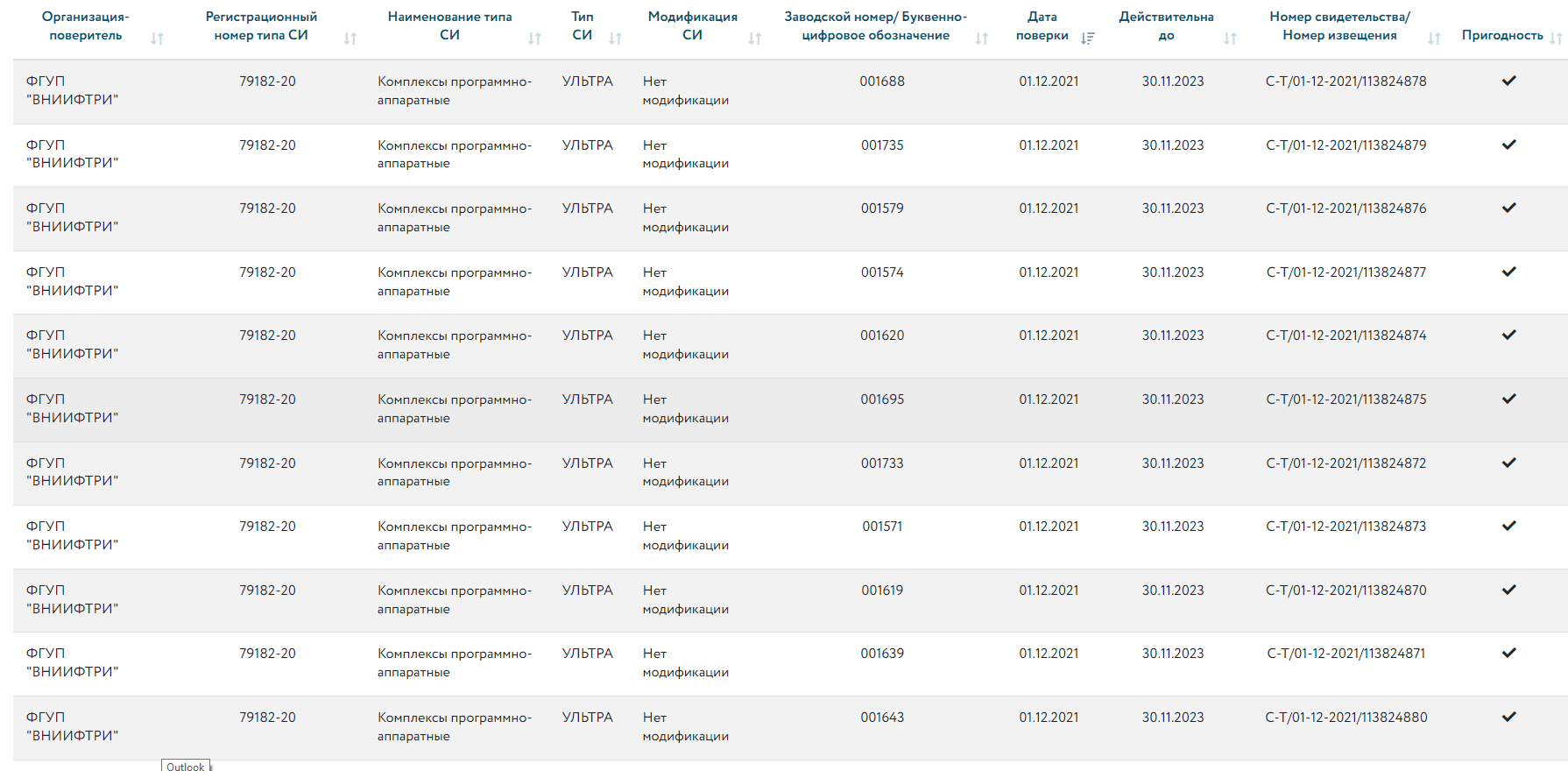Viewport: 1568px width, 771px height.
Task: Sort by Модификация СИ arrows icon
Action: 755,39
